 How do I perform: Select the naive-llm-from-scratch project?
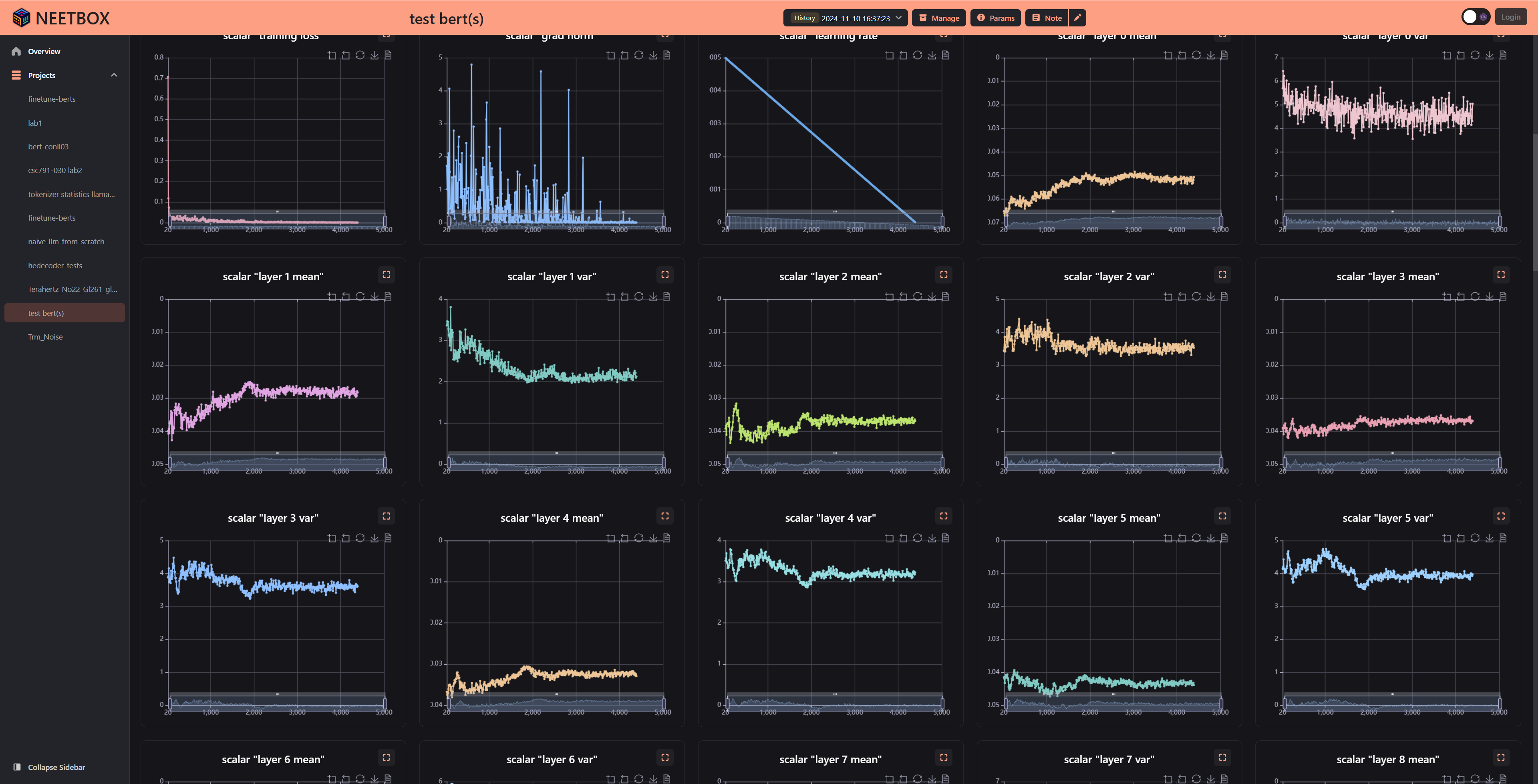(66, 241)
